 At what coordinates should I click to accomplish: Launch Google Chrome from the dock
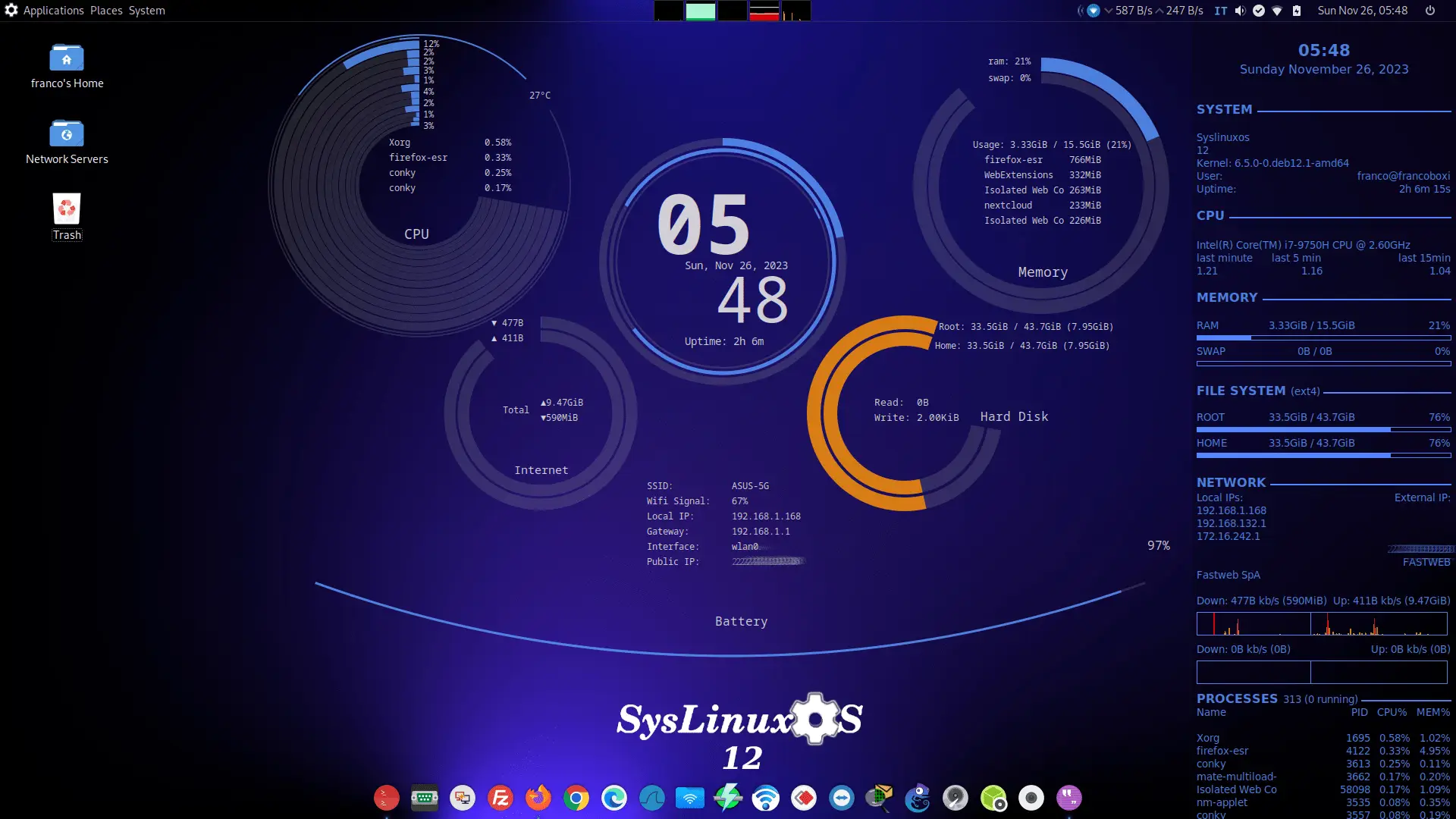coord(576,798)
